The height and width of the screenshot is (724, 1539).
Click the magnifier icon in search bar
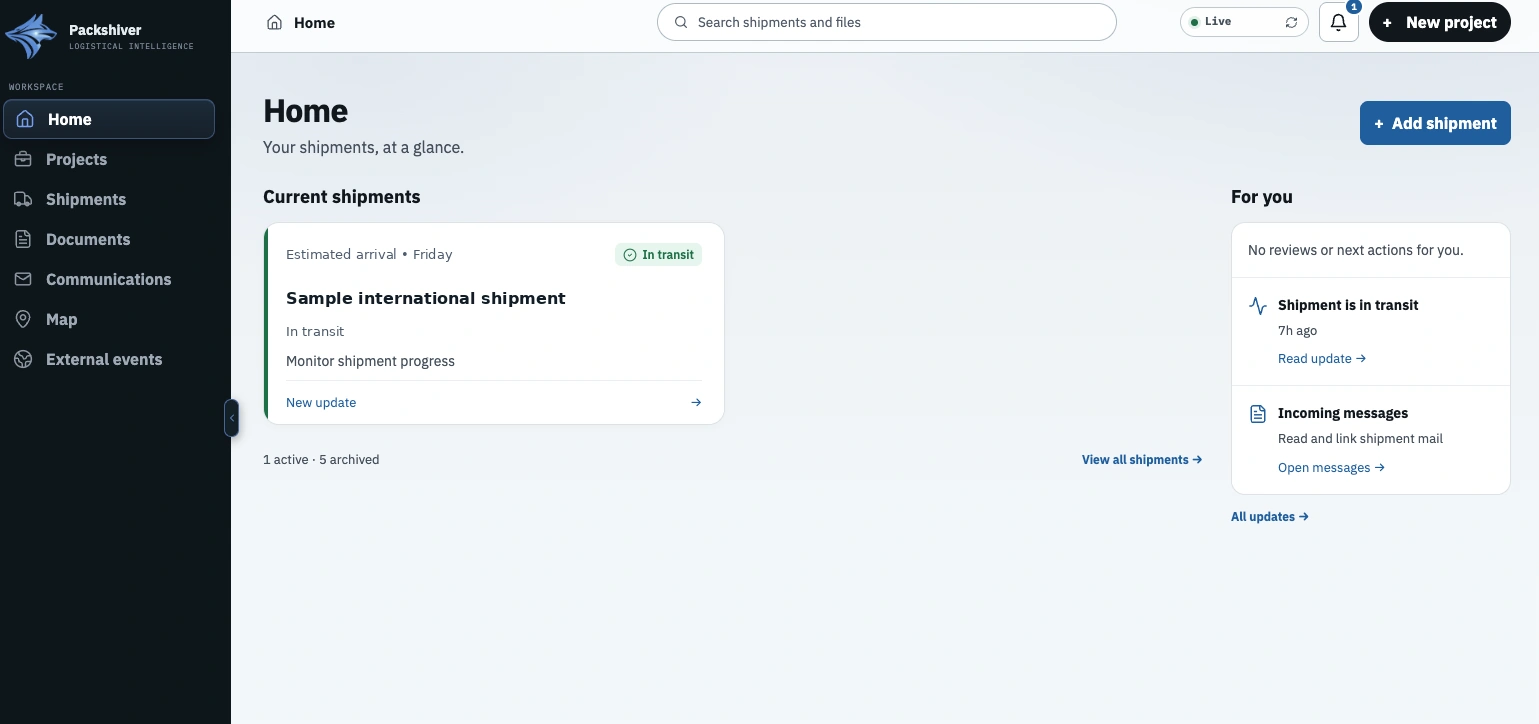tap(681, 22)
